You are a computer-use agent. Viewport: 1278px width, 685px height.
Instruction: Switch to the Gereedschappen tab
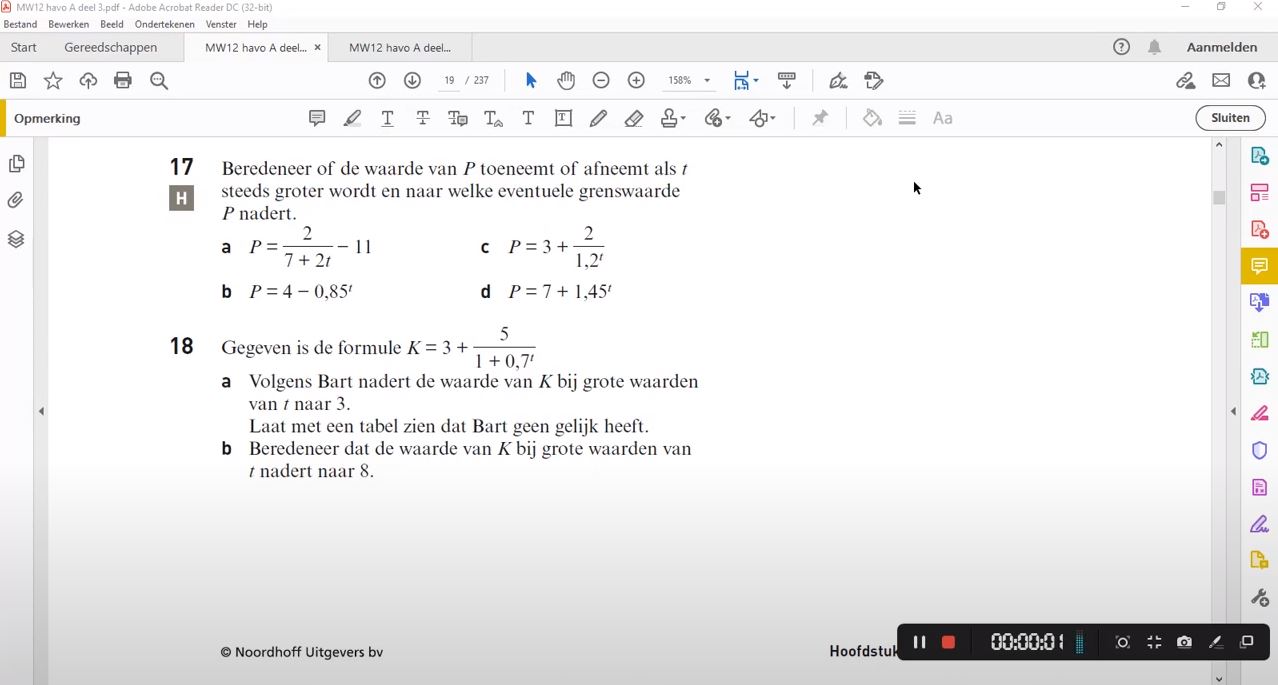111,47
